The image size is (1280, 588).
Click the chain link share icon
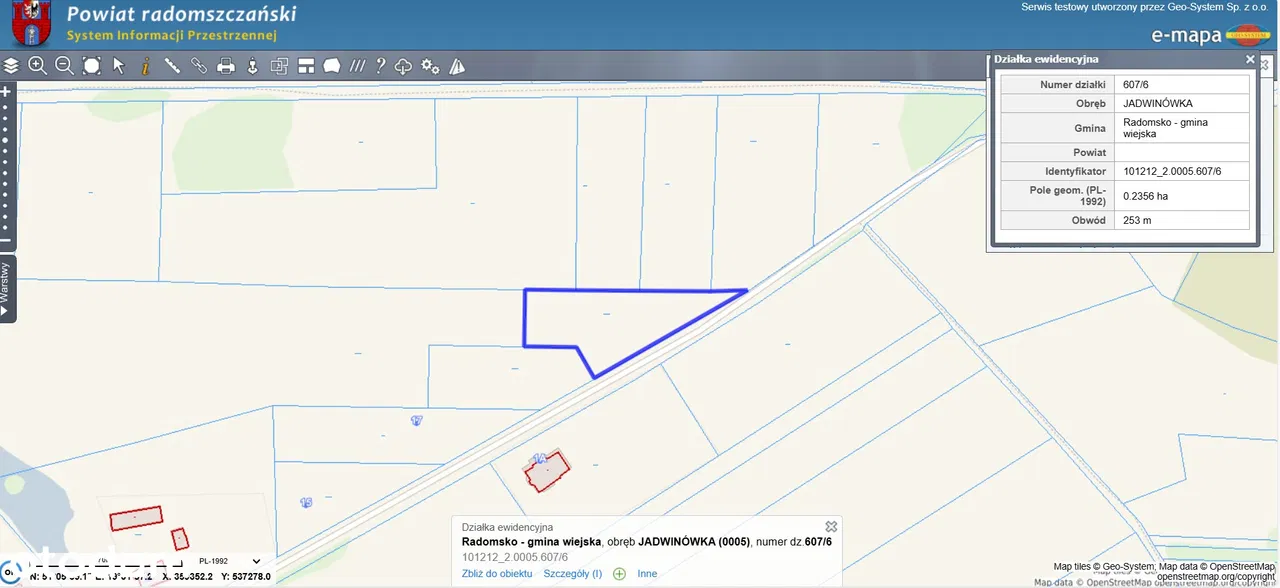199,66
